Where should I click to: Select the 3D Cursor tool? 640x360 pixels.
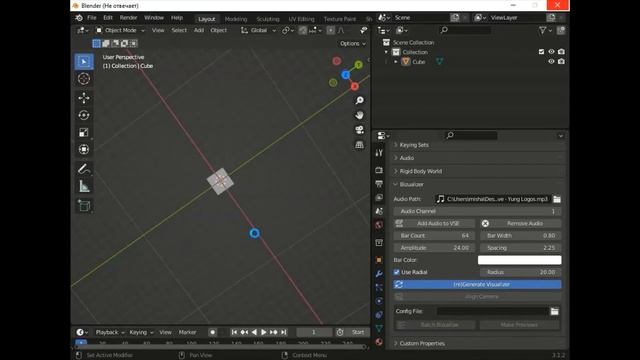[84, 79]
